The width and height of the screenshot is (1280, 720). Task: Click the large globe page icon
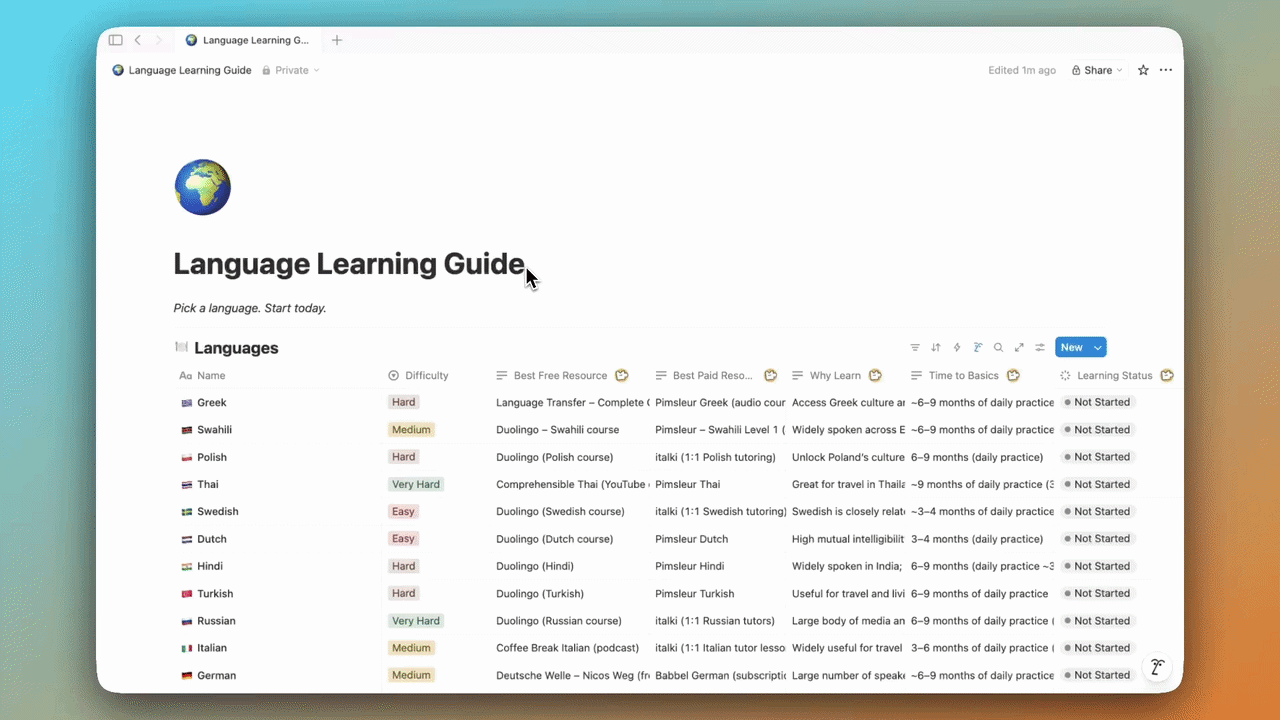(x=203, y=187)
